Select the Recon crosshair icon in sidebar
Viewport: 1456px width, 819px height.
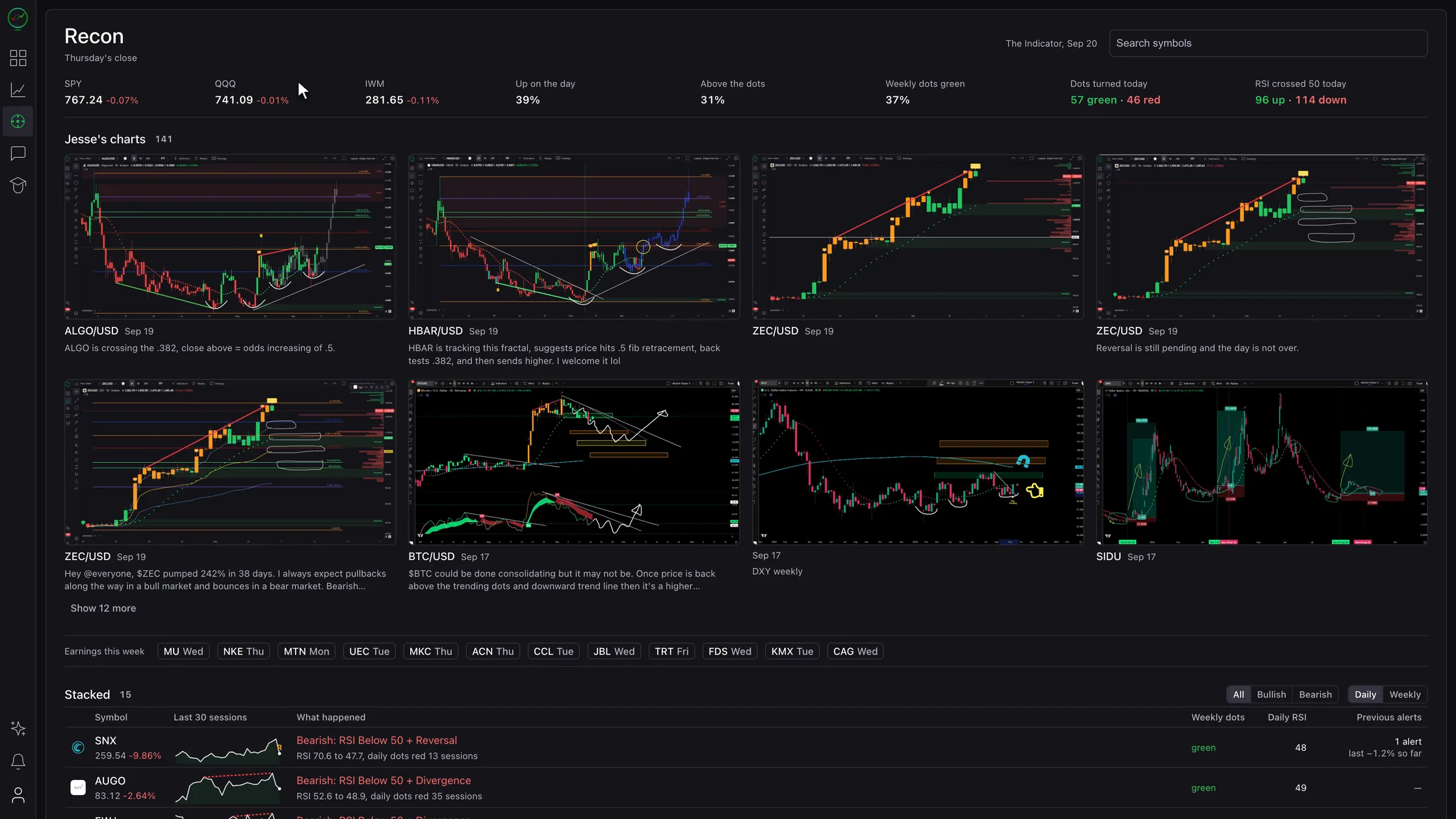[x=18, y=122]
